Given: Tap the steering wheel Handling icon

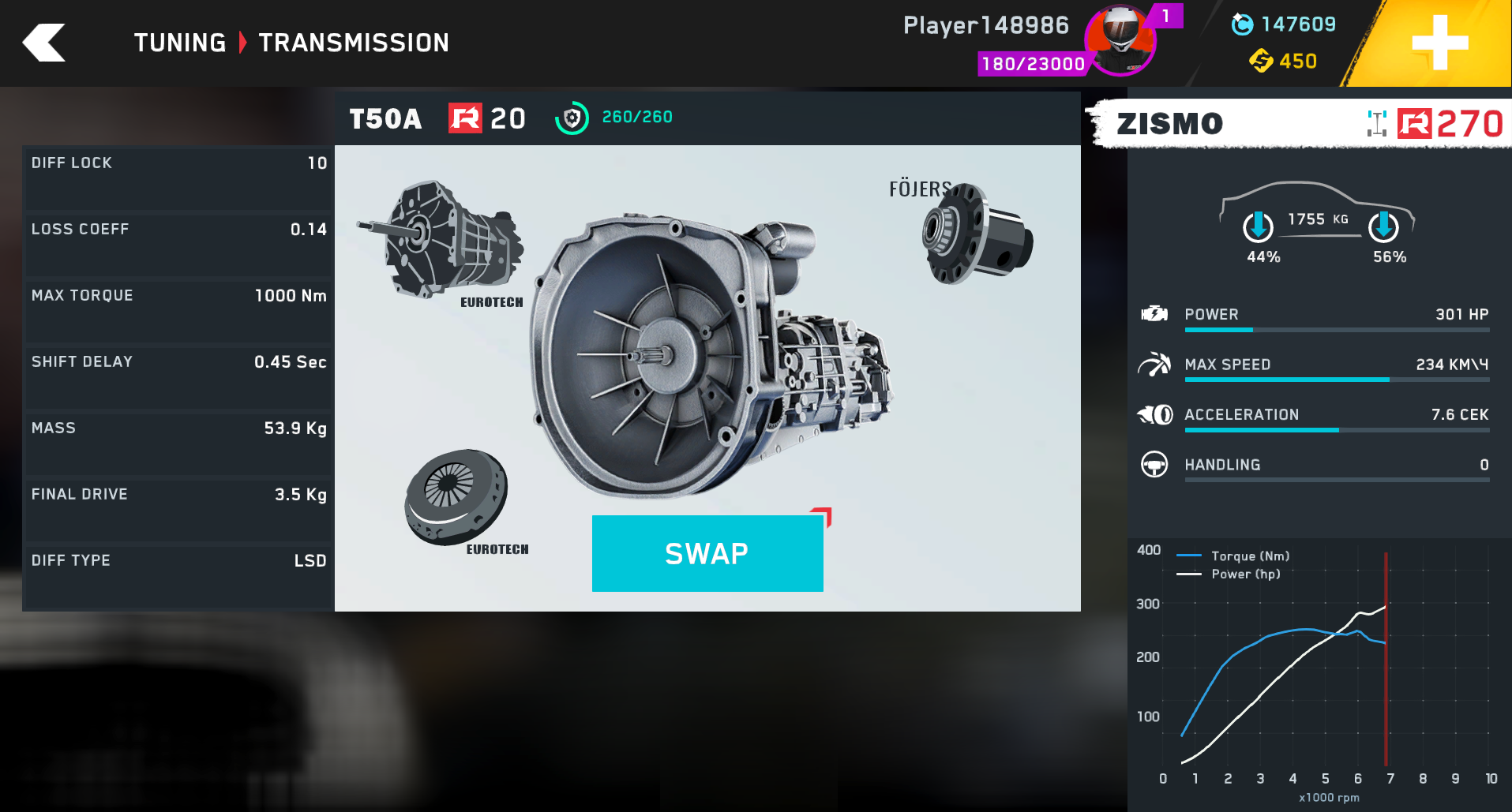Looking at the screenshot, I should tap(1154, 464).
